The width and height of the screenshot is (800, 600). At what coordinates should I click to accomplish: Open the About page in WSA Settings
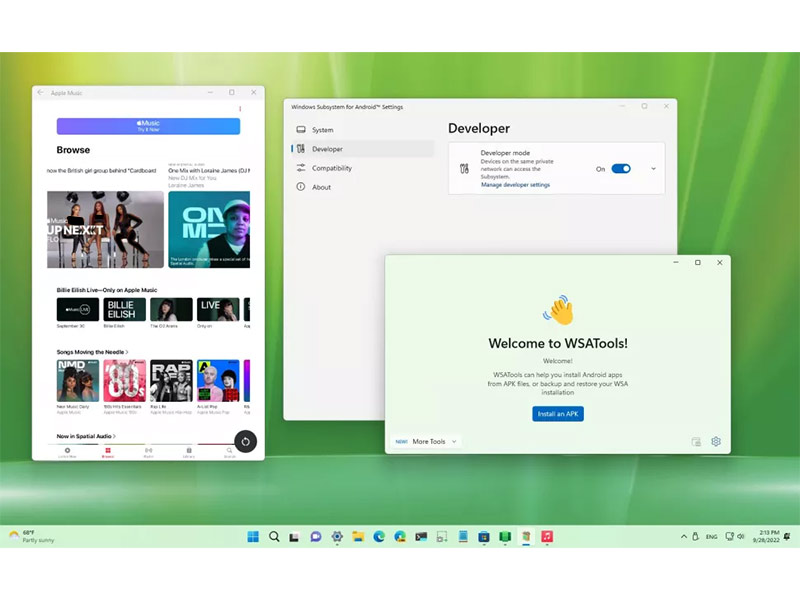pos(363,187)
